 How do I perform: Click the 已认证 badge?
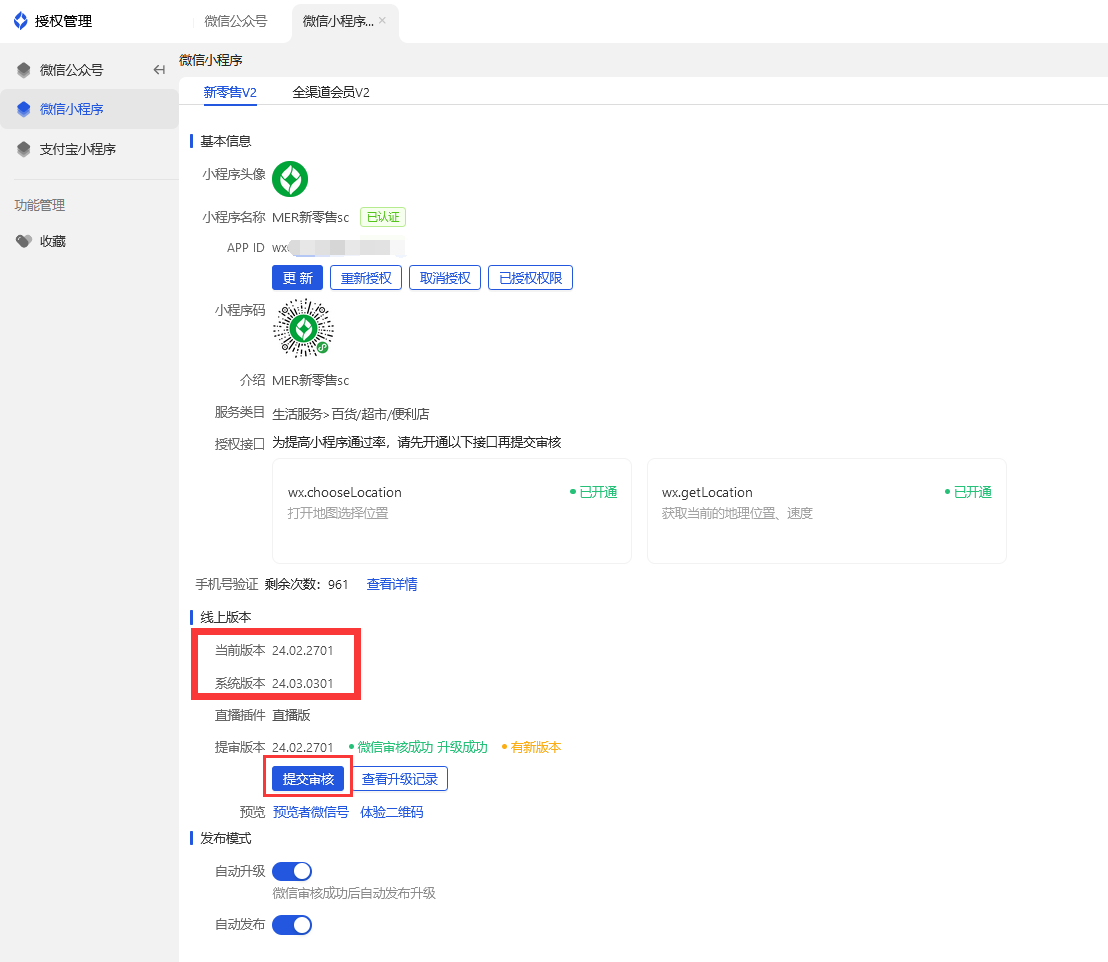tap(383, 217)
